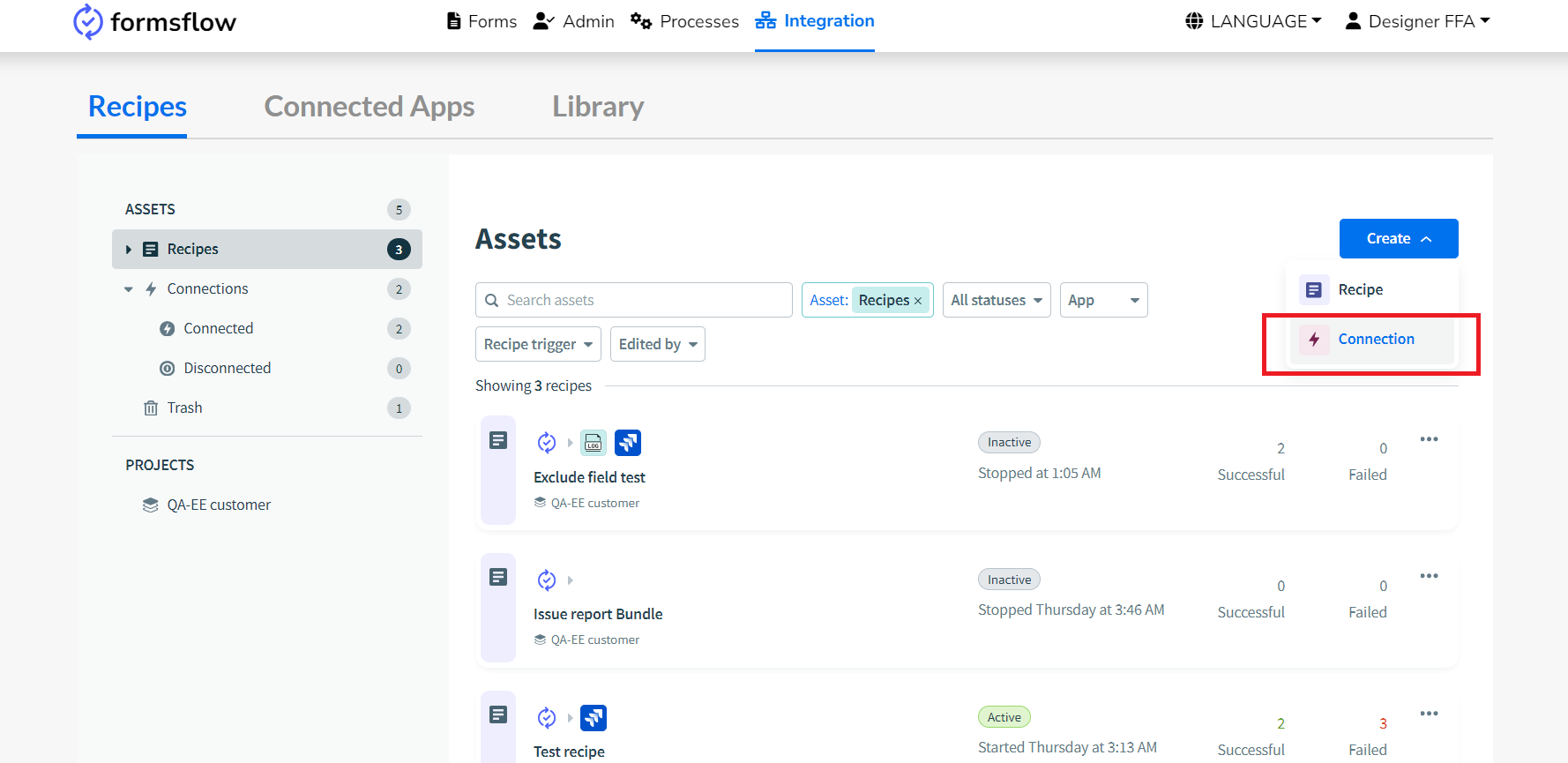Open the Designer FFA user menu
Image resolution: width=1568 pixels, height=763 pixels.
1417,21
